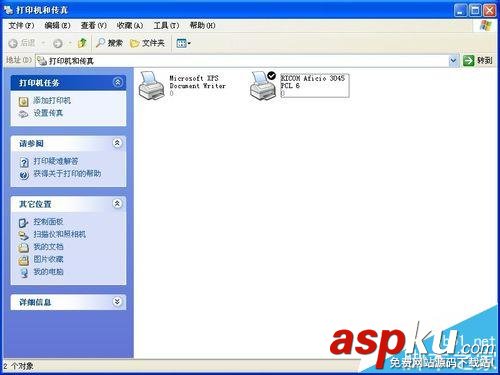Click the 设置传真 link

coord(48,113)
